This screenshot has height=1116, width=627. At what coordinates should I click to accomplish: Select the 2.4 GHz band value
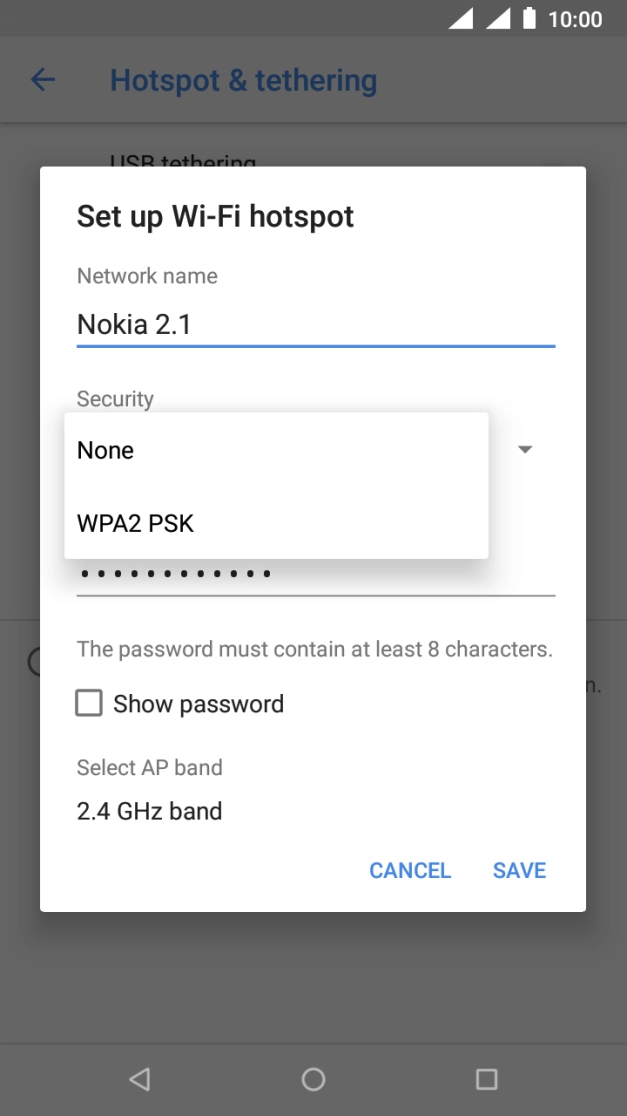pos(148,811)
